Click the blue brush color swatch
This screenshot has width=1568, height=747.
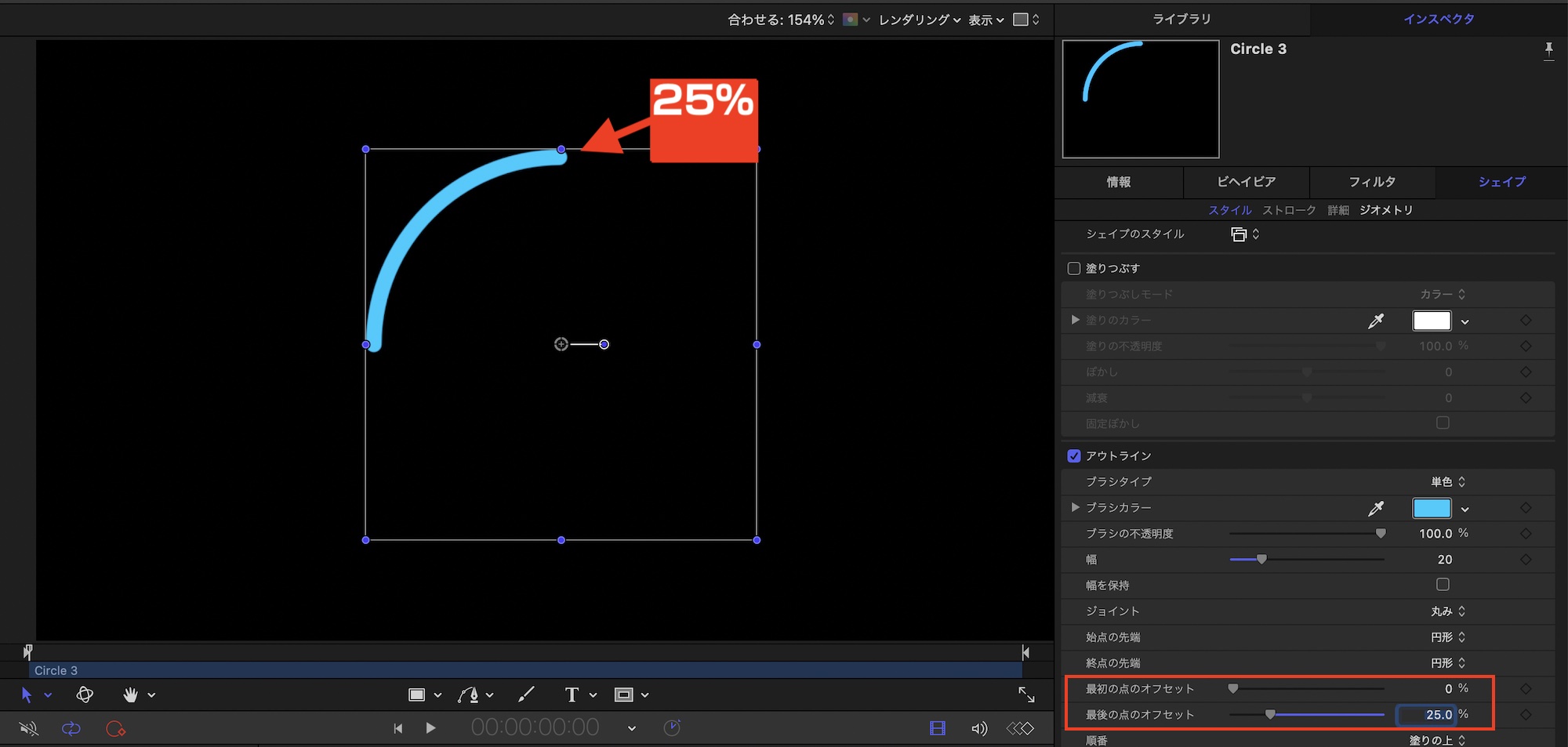1432,508
